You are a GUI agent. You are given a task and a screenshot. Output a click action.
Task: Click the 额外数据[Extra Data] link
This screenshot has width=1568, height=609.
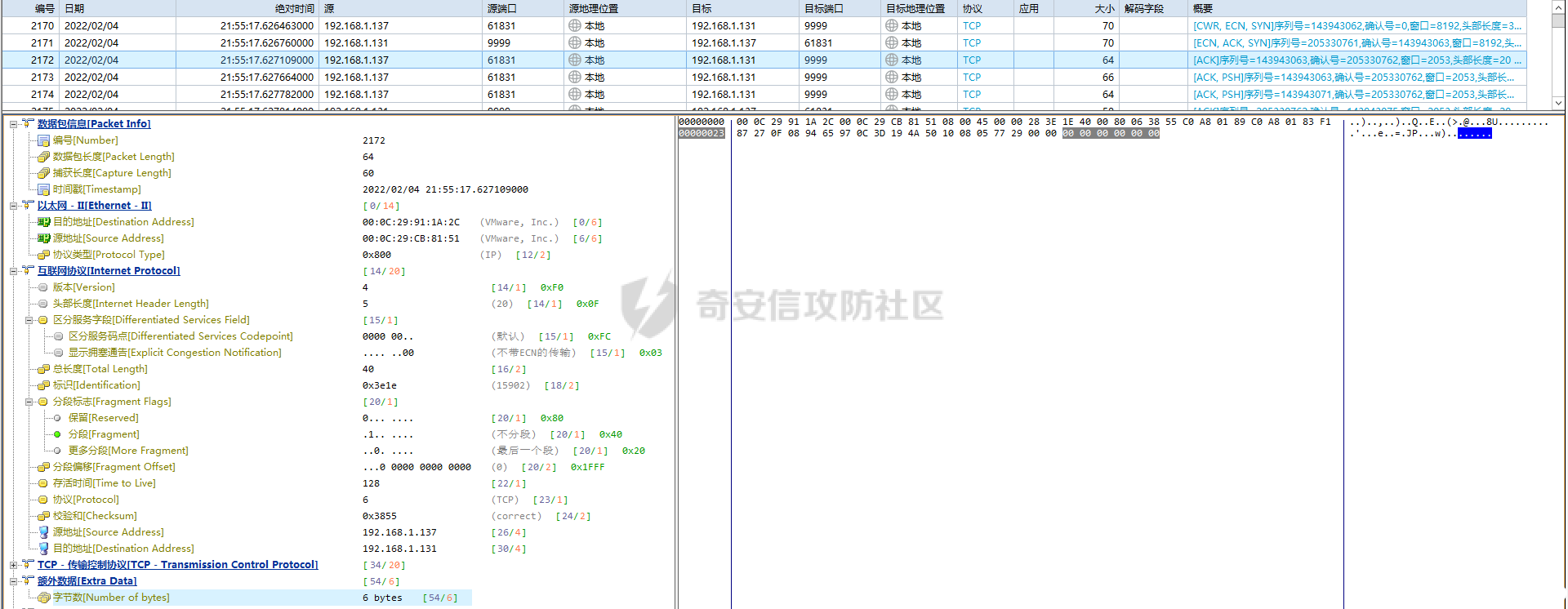pos(87,581)
